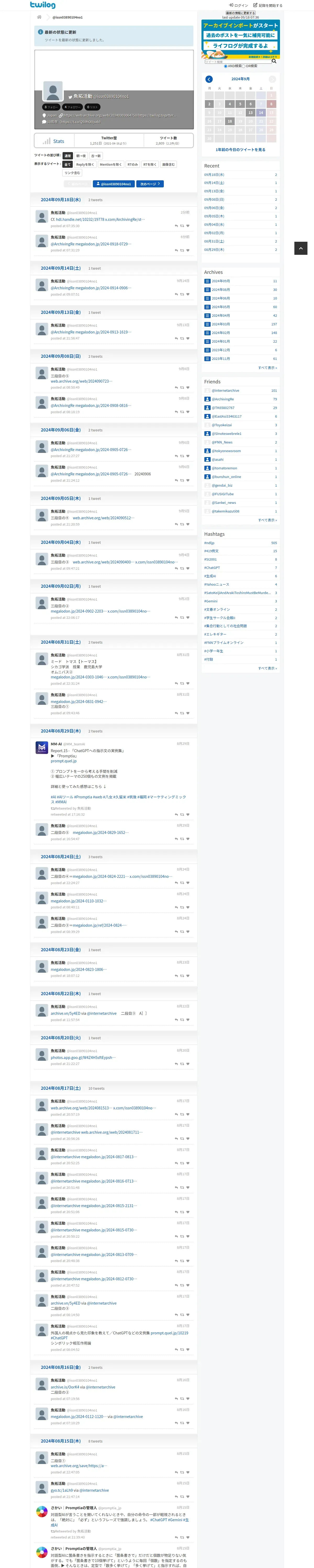This screenshot has width=314, height=1568.
Task: Open 1年前の今日のツイートを見る link
Action: pyautogui.click(x=240, y=150)
